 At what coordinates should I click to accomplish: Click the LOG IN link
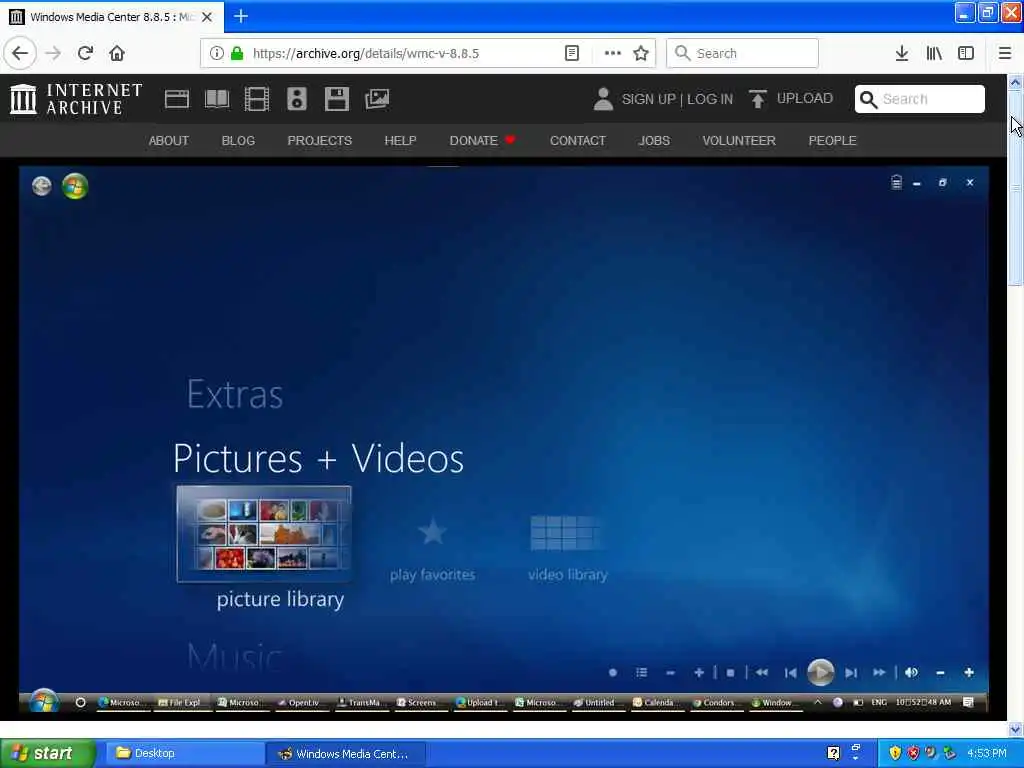(710, 99)
